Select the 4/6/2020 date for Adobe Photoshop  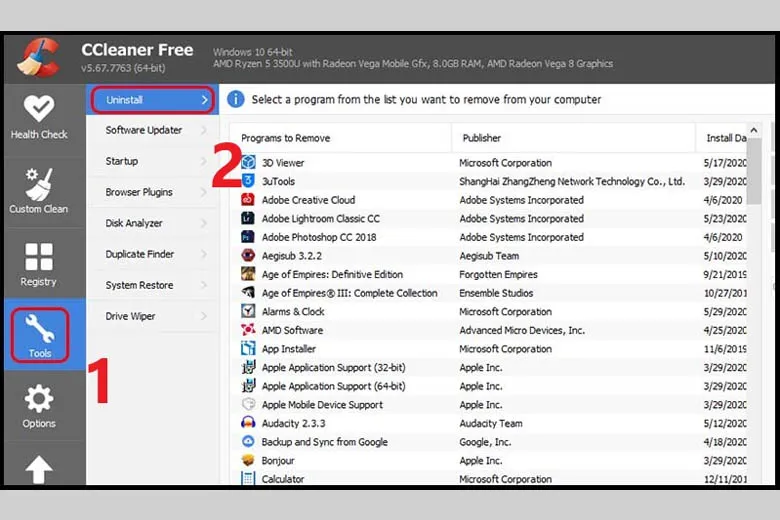point(723,237)
